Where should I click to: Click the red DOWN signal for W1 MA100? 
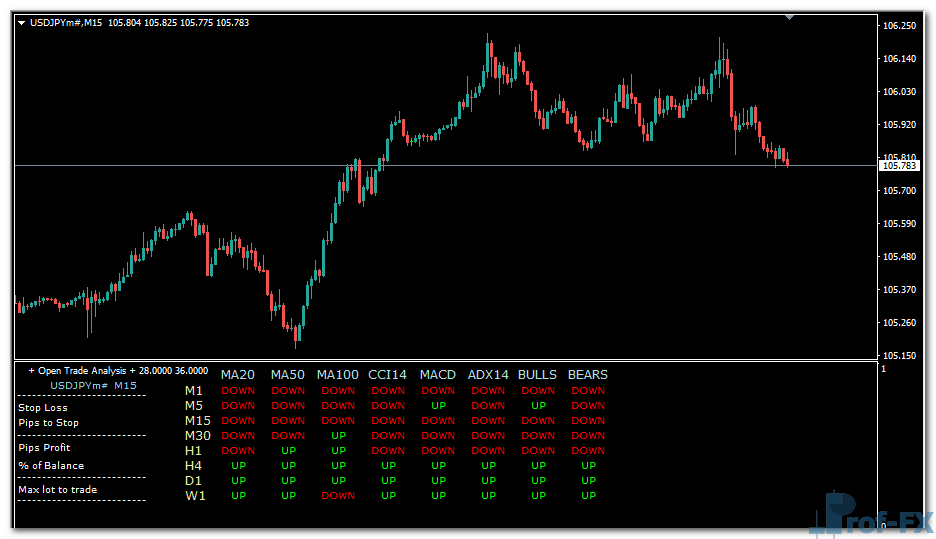[338, 496]
